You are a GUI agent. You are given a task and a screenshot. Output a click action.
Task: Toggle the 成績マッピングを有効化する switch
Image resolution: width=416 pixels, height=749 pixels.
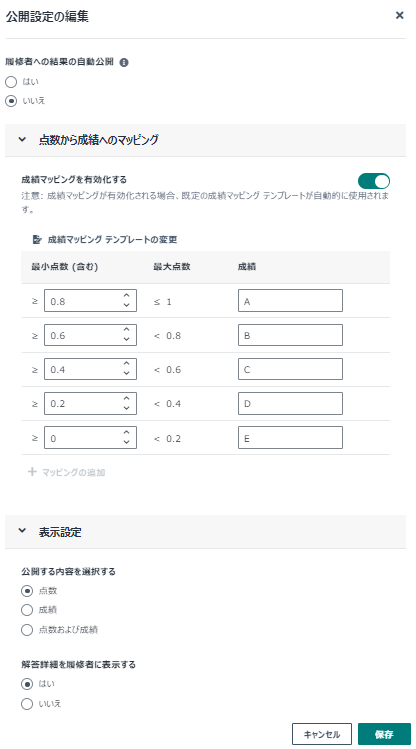tap(374, 181)
